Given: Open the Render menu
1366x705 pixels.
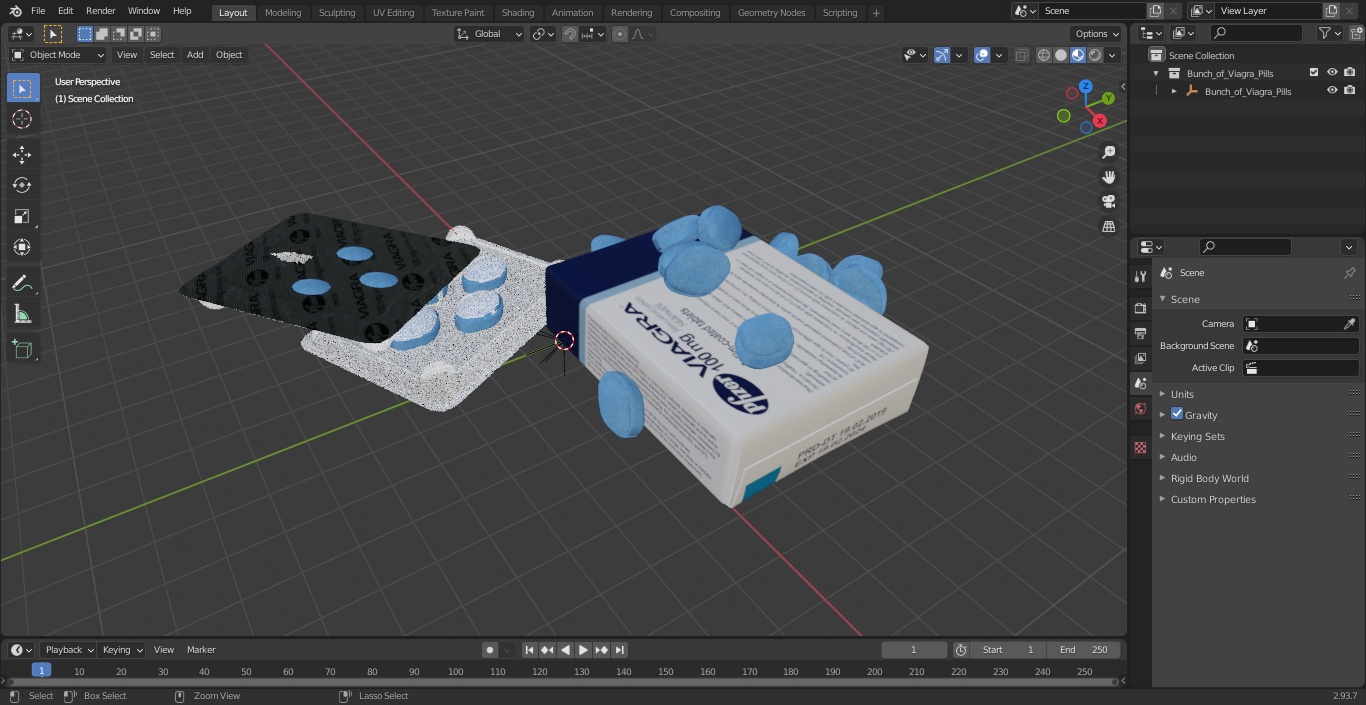Looking at the screenshot, I should click(100, 11).
